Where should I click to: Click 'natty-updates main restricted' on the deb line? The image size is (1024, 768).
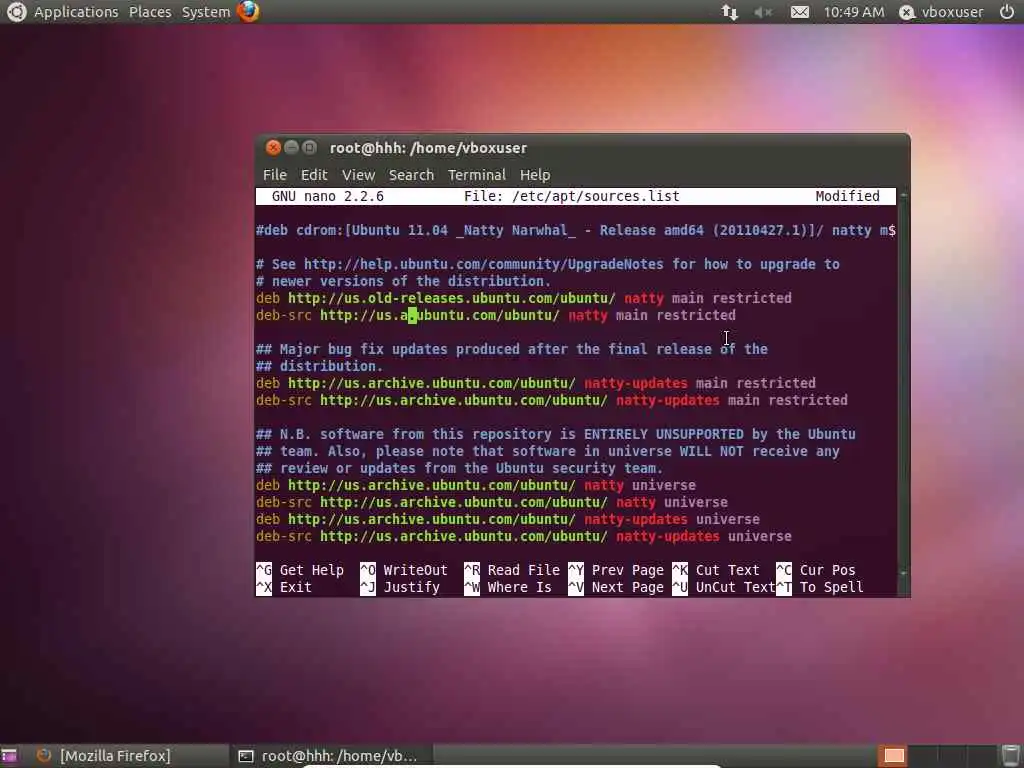(x=699, y=383)
